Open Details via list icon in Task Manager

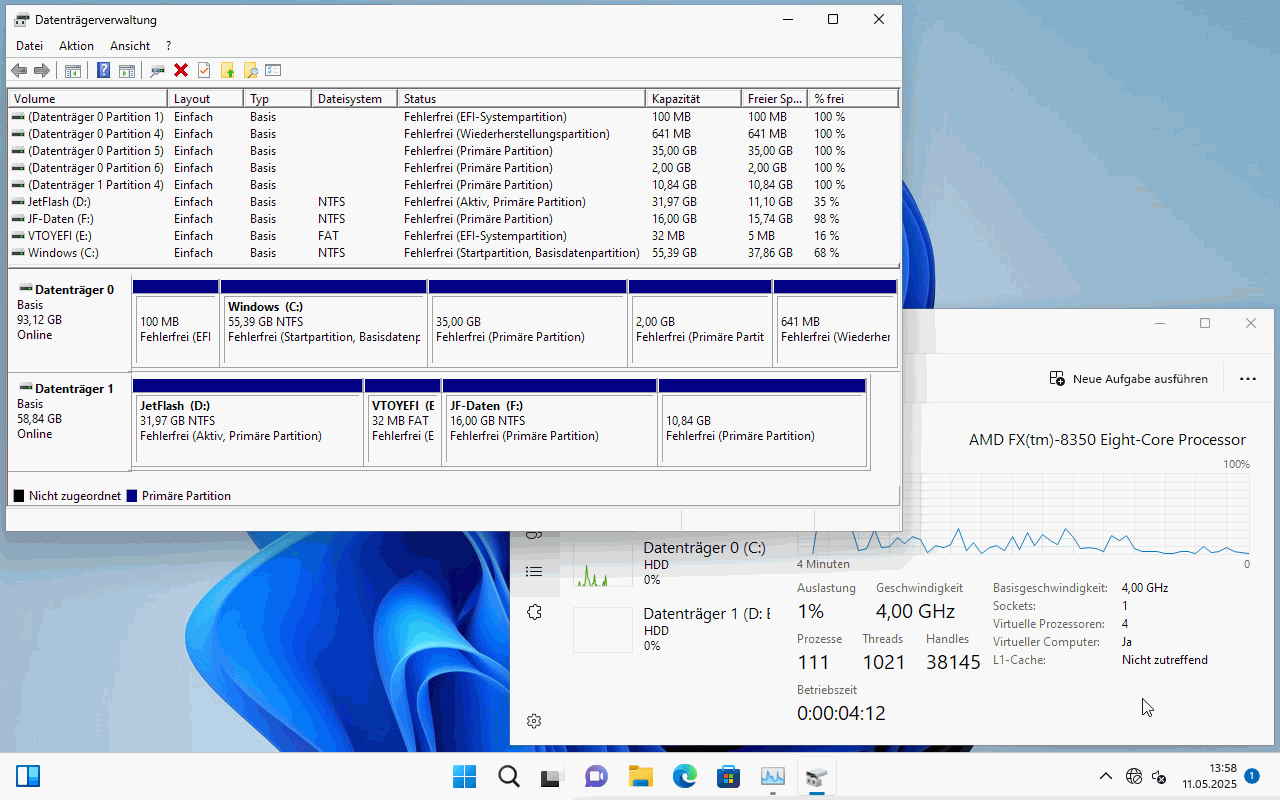[x=534, y=571]
